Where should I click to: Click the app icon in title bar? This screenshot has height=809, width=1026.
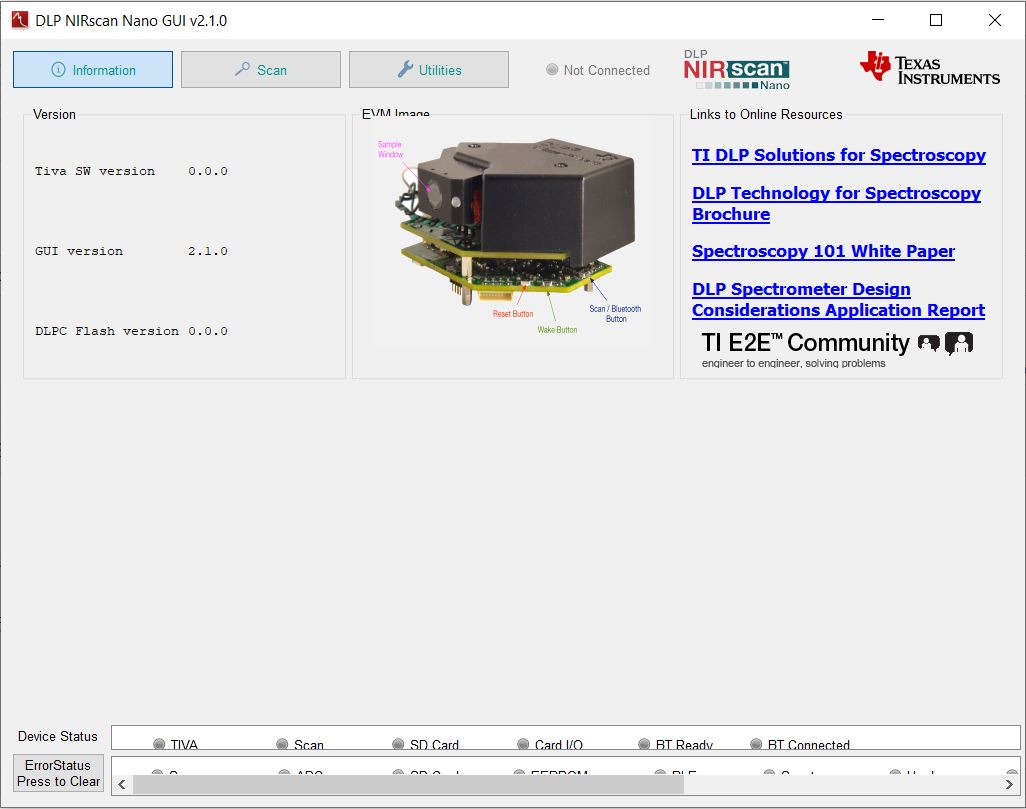point(20,20)
